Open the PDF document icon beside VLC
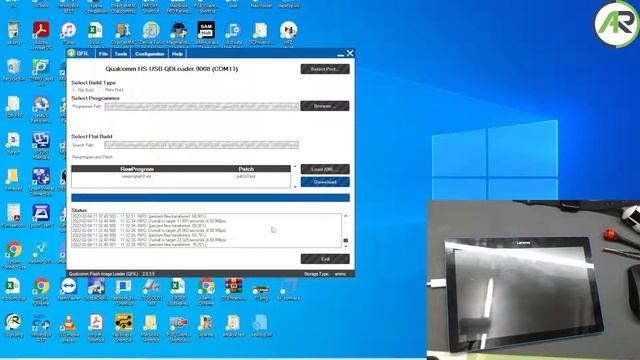The image size is (640, 360). (96, 323)
